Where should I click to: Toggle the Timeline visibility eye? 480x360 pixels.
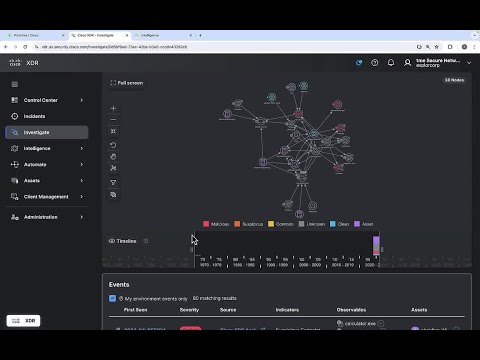[x=112, y=241]
